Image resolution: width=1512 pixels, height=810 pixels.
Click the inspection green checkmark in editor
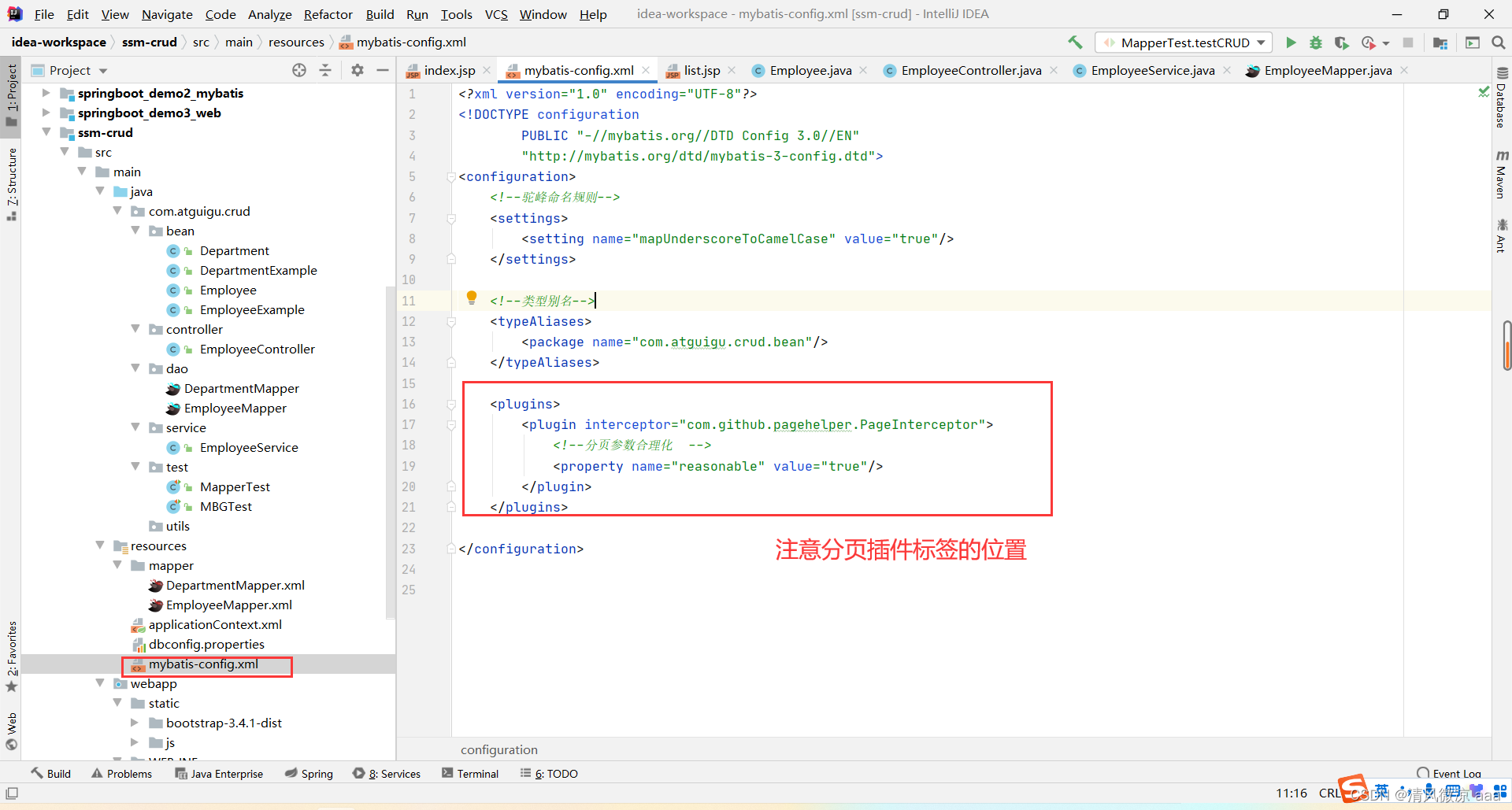click(x=1484, y=92)
